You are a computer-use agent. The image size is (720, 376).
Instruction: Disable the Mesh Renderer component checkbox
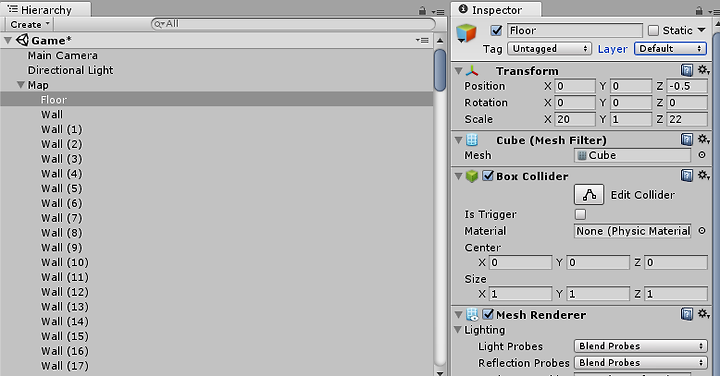coord(488,314)
